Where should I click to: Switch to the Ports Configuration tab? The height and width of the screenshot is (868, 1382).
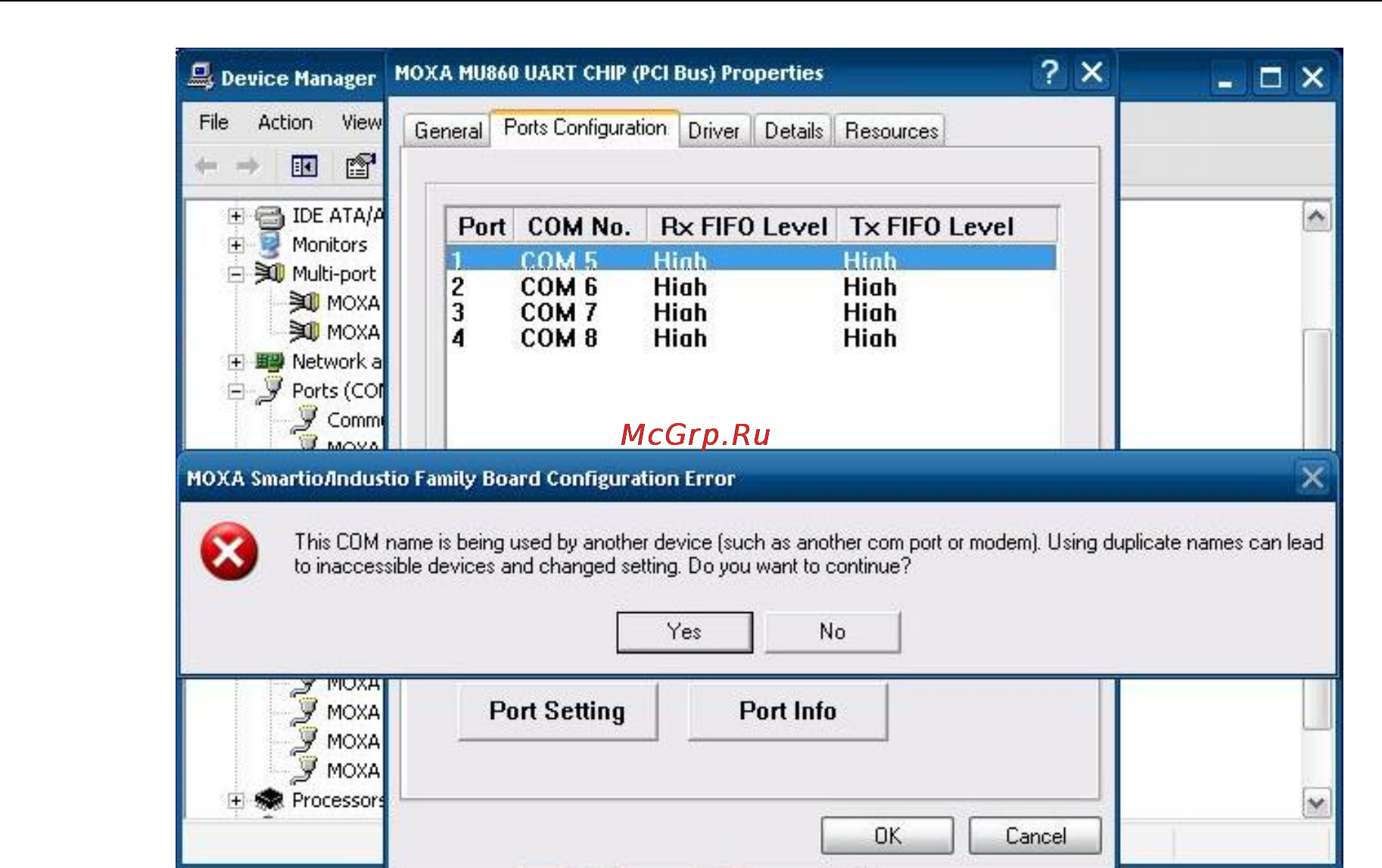coord(585,128)
